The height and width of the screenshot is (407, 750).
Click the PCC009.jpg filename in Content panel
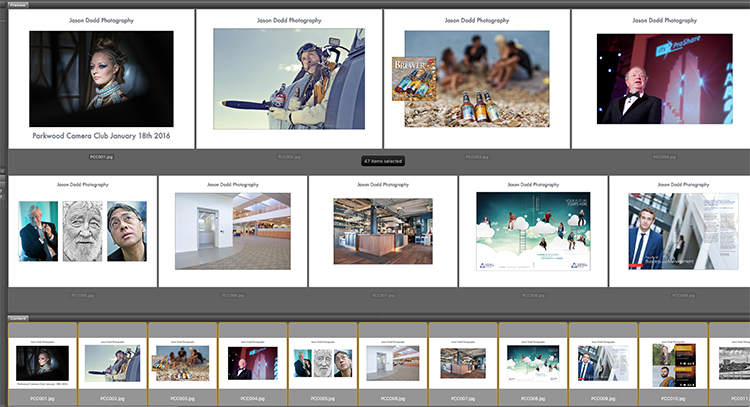pos(603,398)
